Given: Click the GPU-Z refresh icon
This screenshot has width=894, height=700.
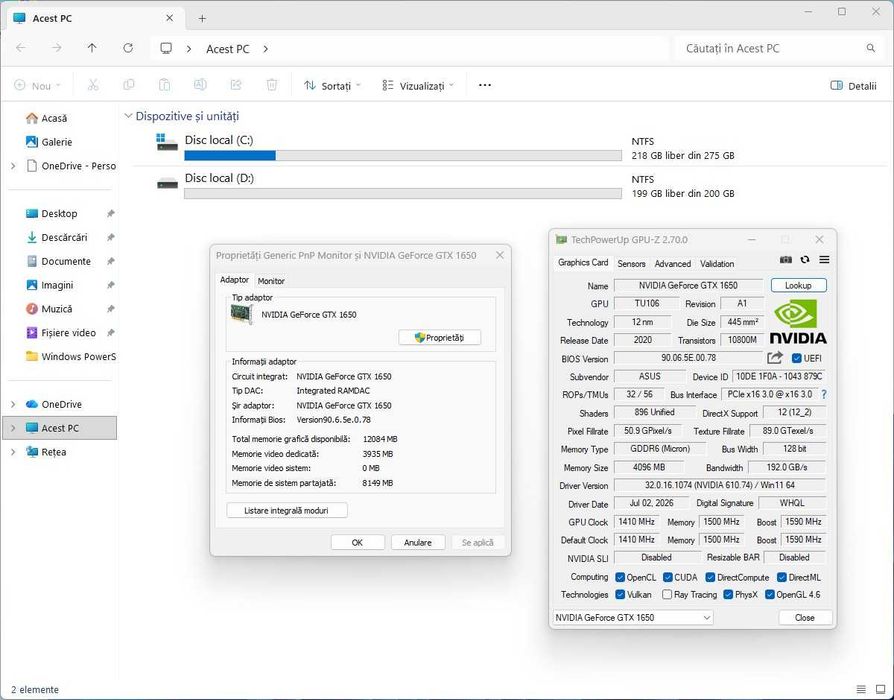Looking at the screenshot, I should point(804,260).
